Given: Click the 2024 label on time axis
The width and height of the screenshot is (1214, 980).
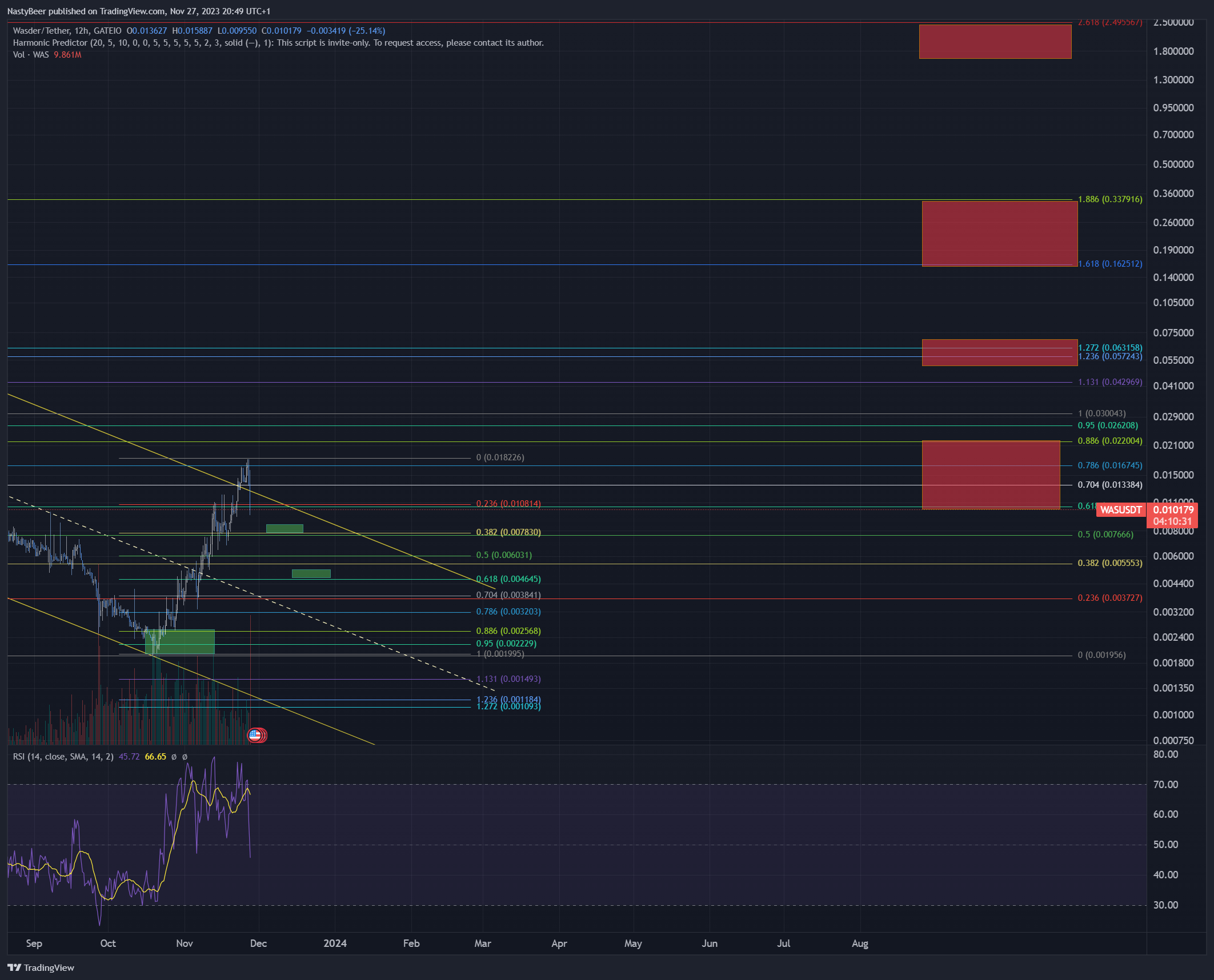Looking at the screenshot, I should pyautogui.click(x=335, y=943).
